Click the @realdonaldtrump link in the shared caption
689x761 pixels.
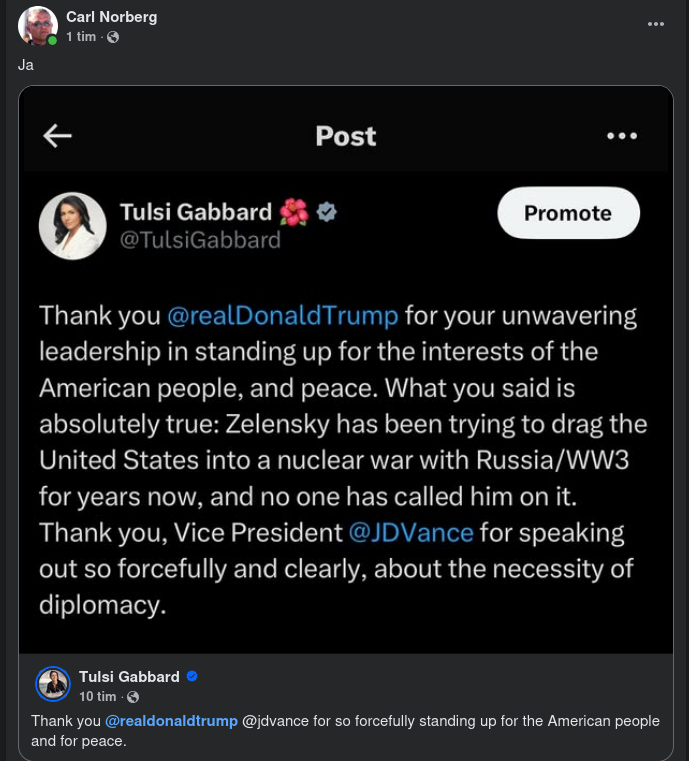pos(172,721)
